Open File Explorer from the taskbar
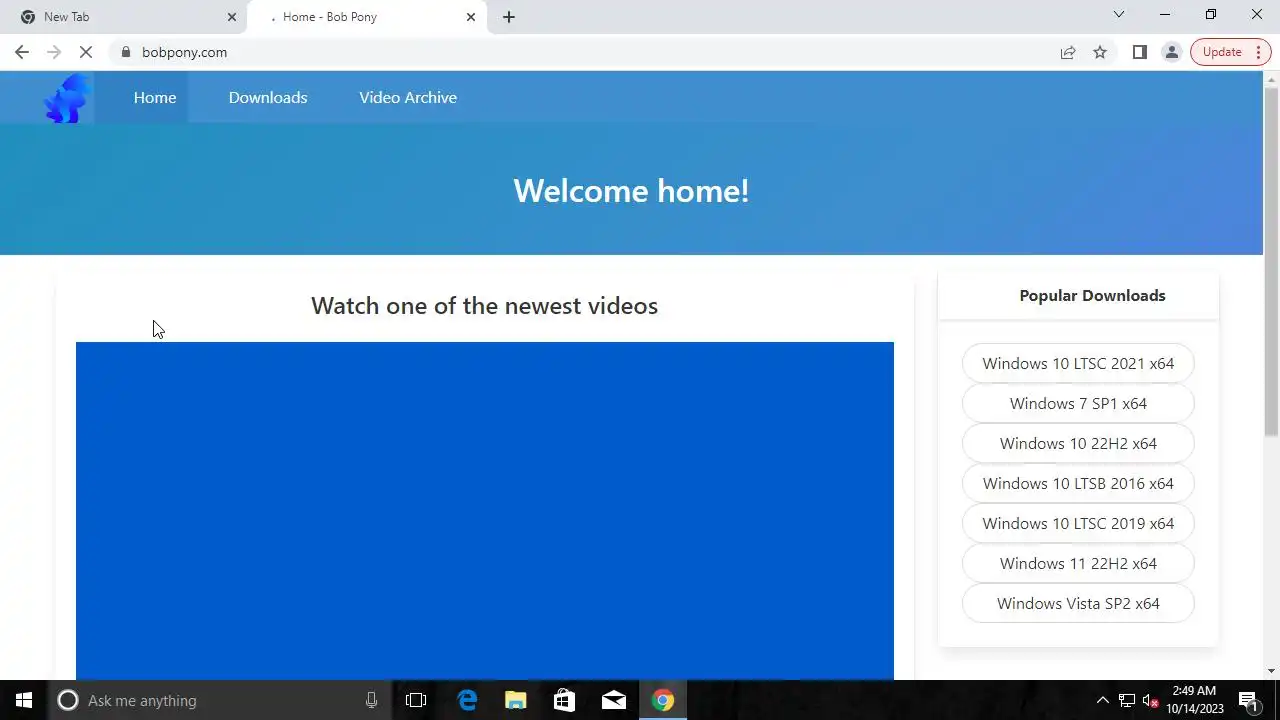 pos(516,700)
